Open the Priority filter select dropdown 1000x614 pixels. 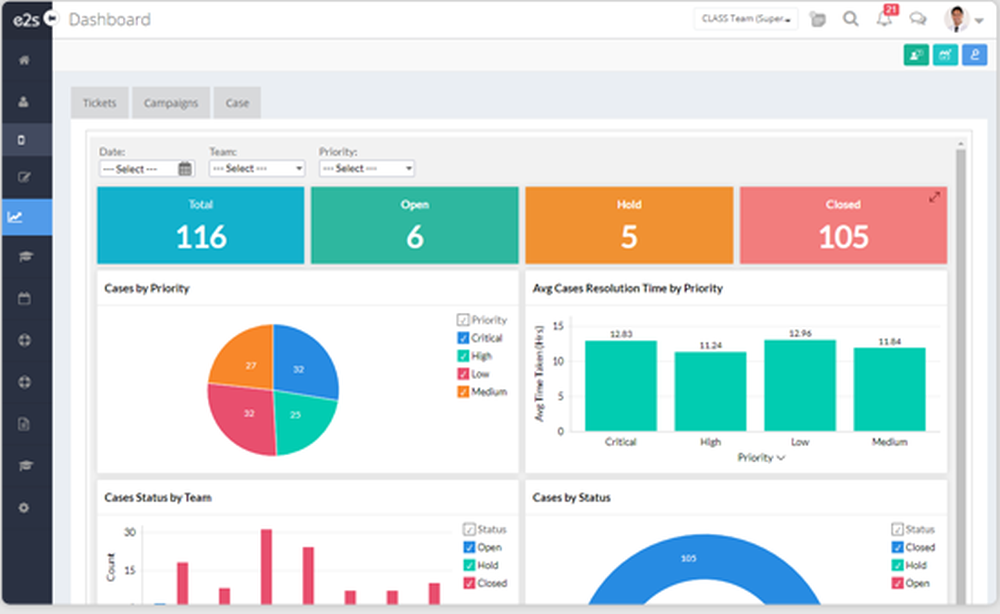367,168
